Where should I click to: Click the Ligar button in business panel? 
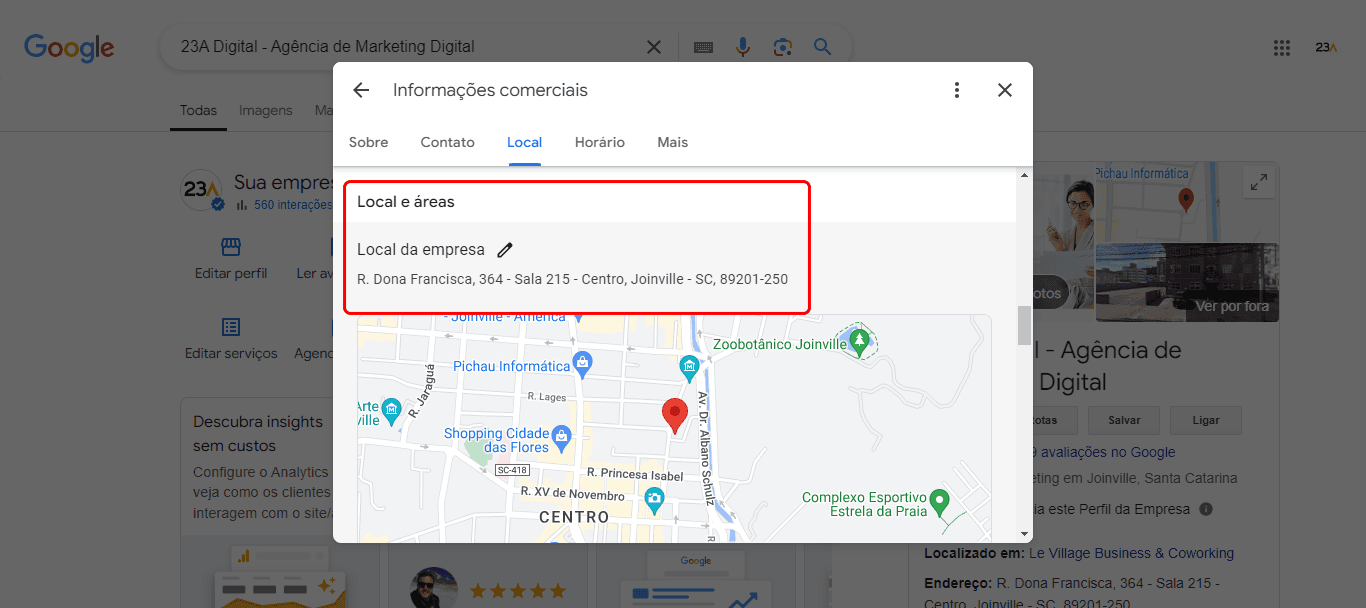click(1206, 420)
